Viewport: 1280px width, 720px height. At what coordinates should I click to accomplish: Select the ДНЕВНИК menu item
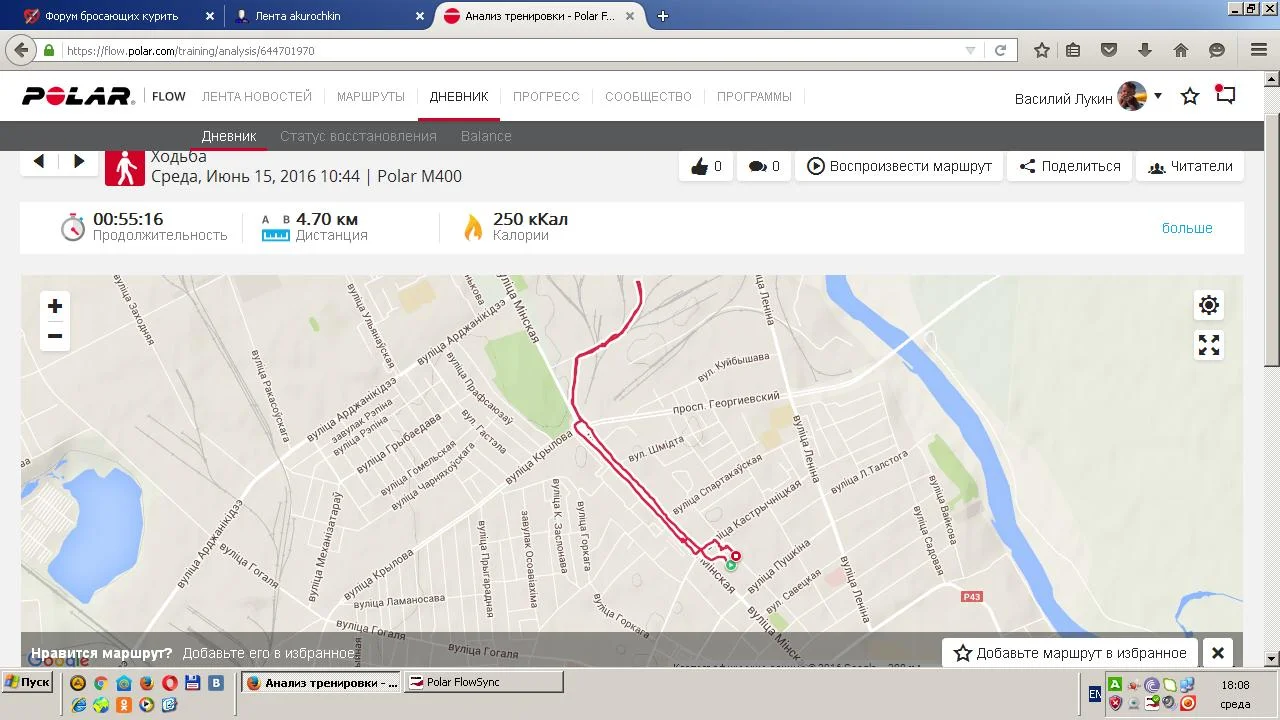(459, 97)
